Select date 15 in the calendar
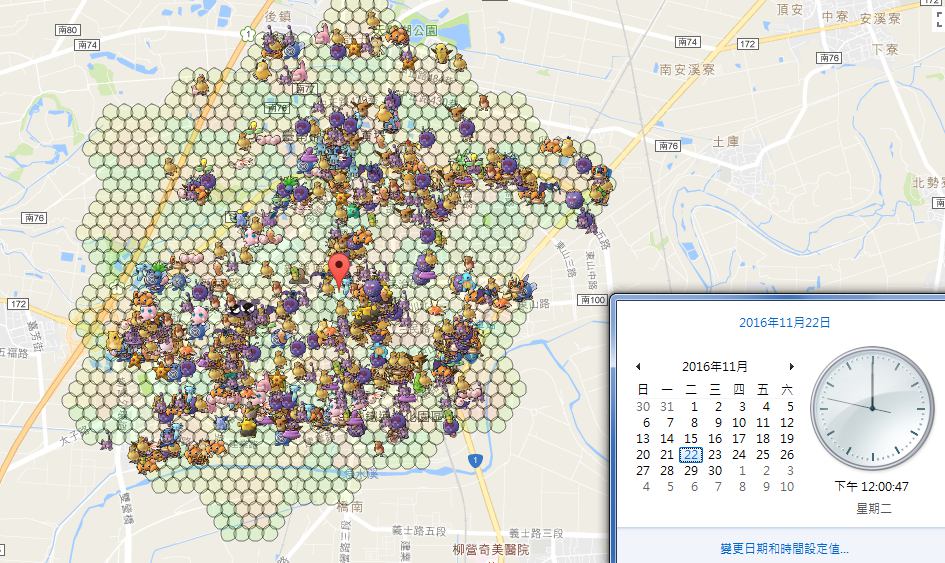 point(691,439)
